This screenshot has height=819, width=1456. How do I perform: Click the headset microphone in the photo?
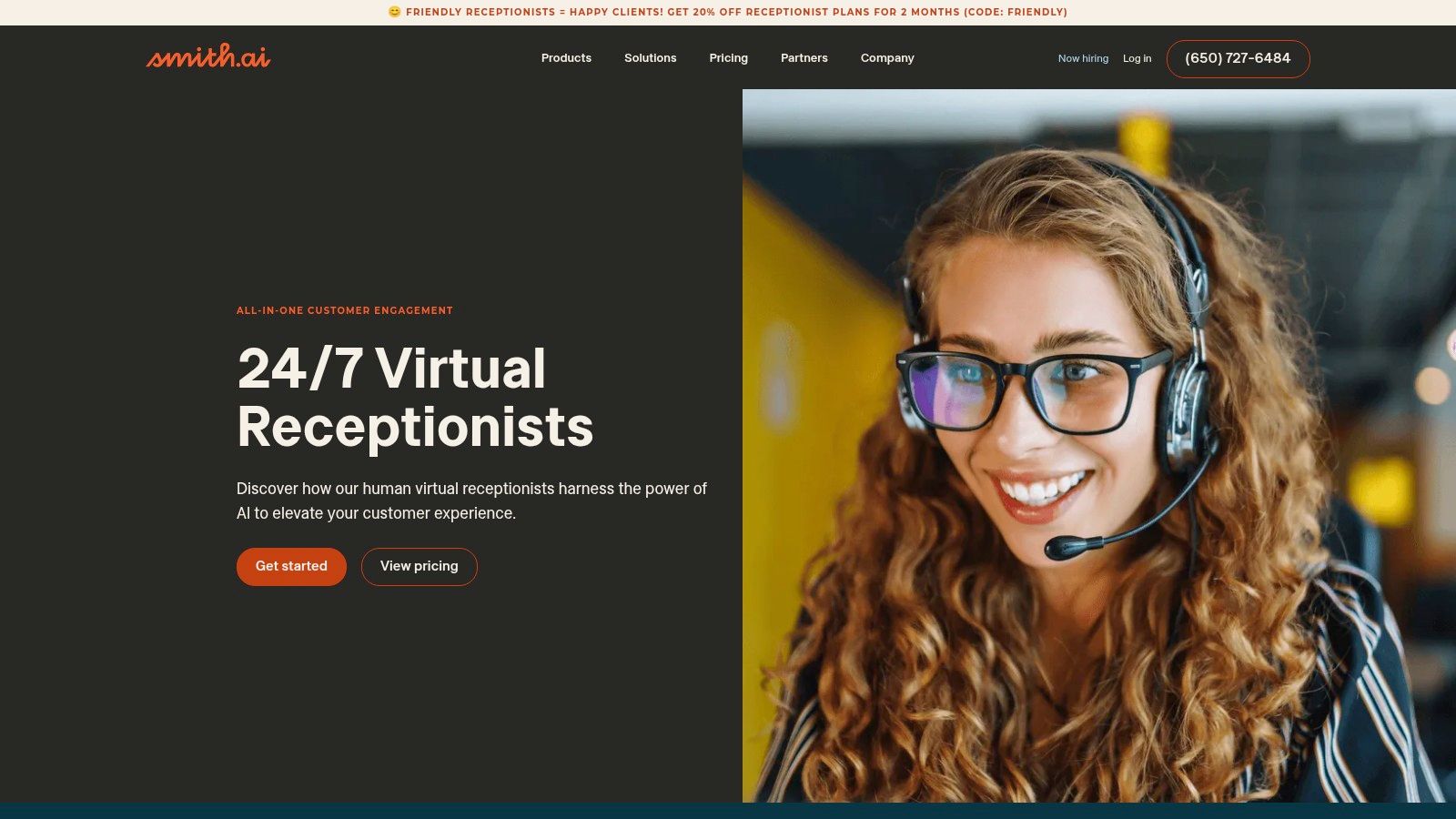(x=1063, y=547)
